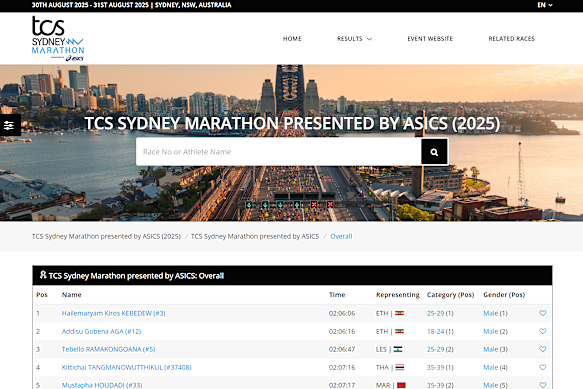Click the search magnifier button
The image size is (583, 389).
click(x=434, y=152)
